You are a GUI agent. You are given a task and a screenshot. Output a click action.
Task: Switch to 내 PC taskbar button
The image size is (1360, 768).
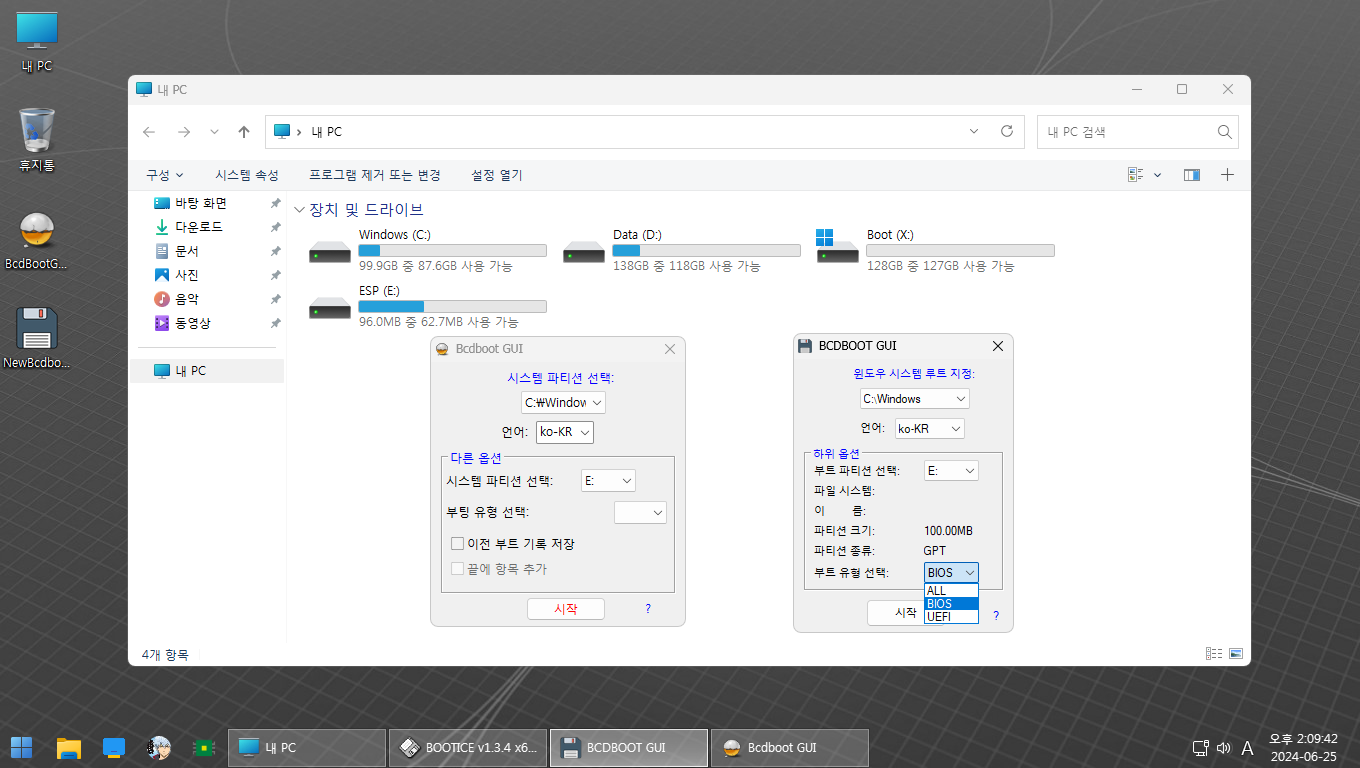pyautogui.click(x=307, y=748)
